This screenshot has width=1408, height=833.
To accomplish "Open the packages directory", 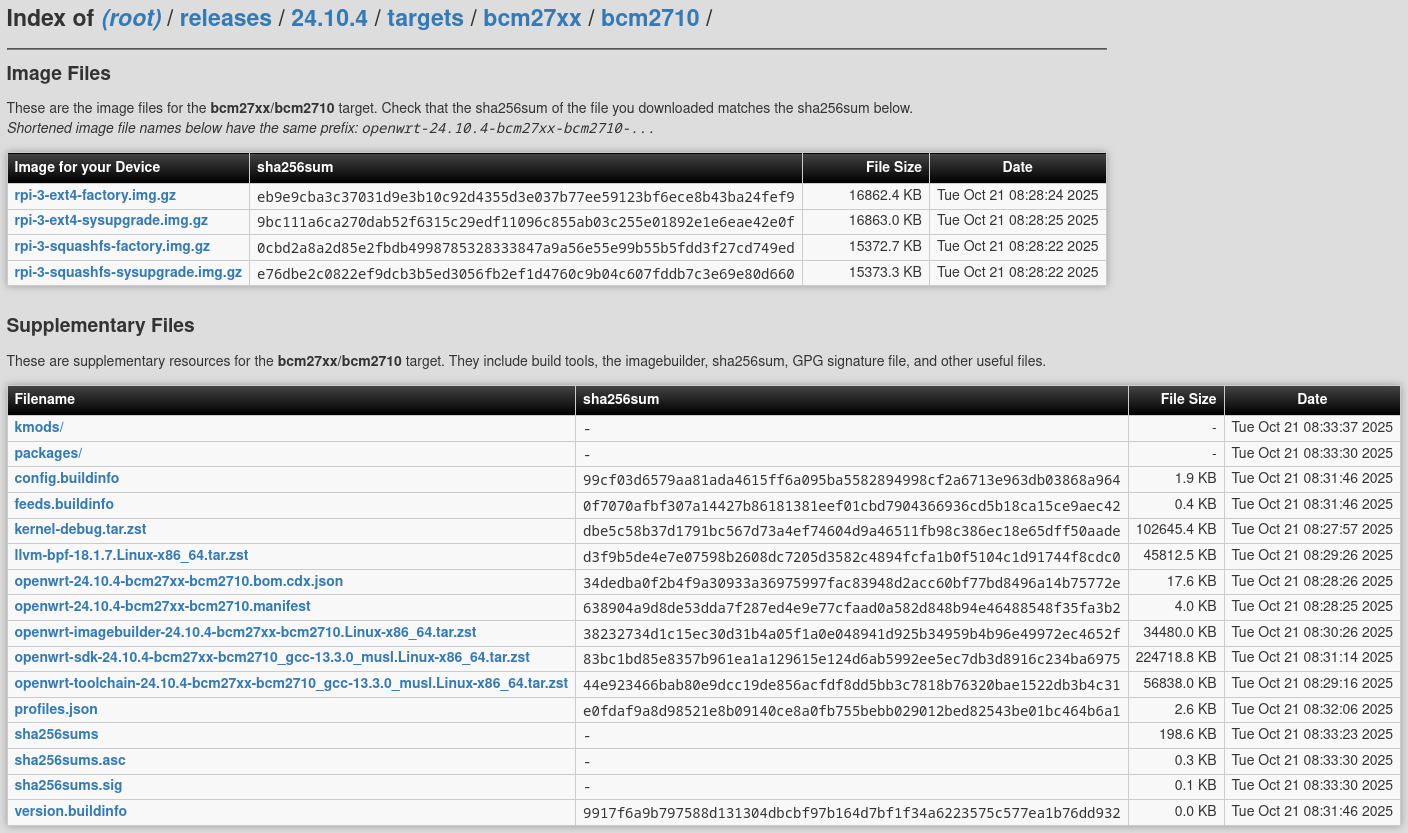I will click(46, 454).
